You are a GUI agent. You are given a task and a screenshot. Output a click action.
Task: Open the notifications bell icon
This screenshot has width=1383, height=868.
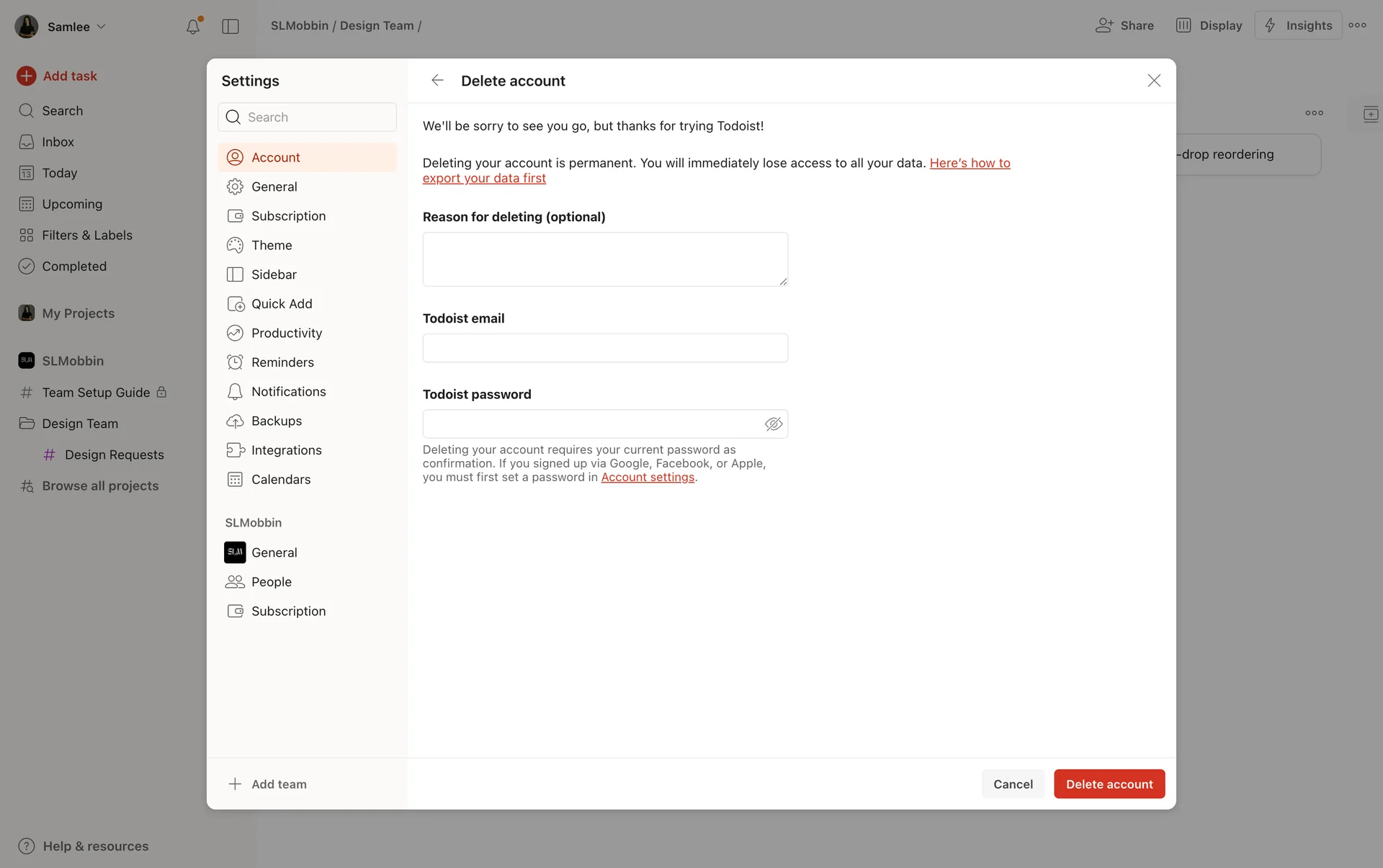coord(193,27)
